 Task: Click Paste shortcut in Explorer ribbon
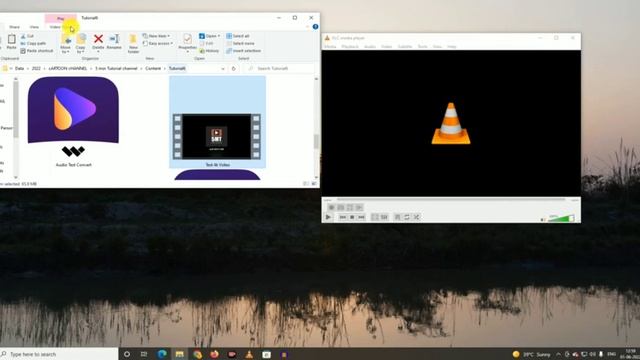tap(37, 51)
